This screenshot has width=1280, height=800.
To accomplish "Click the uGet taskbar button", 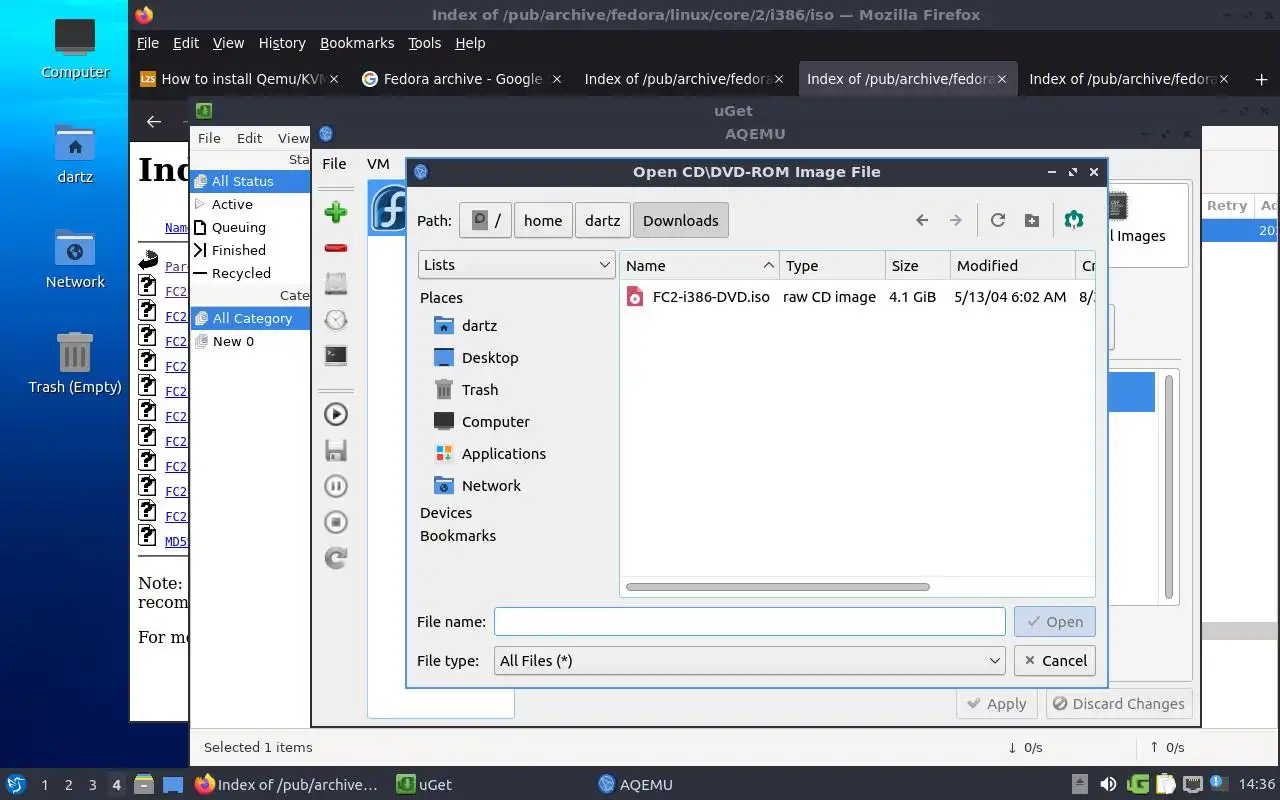I will (424, 785).
